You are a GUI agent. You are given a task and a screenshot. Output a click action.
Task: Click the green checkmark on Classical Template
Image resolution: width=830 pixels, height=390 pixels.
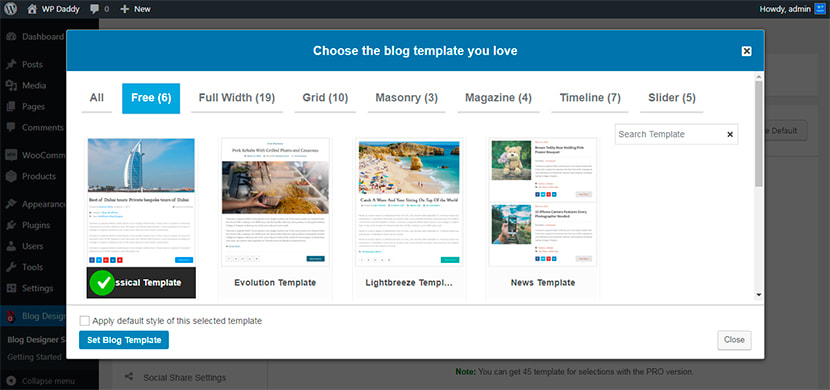(102, 283)
